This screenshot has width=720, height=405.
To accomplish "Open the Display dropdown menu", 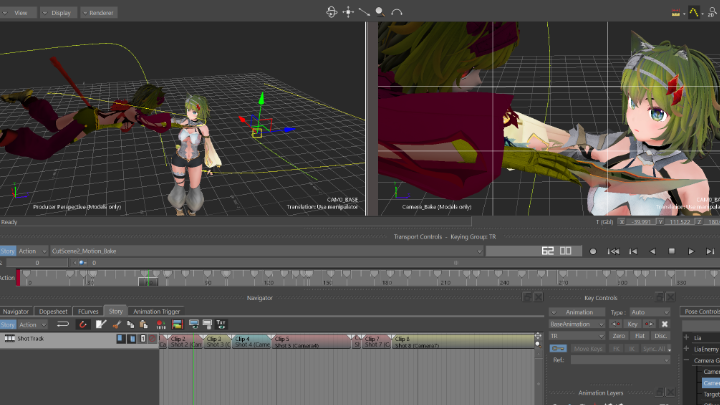I will [58, 12].
